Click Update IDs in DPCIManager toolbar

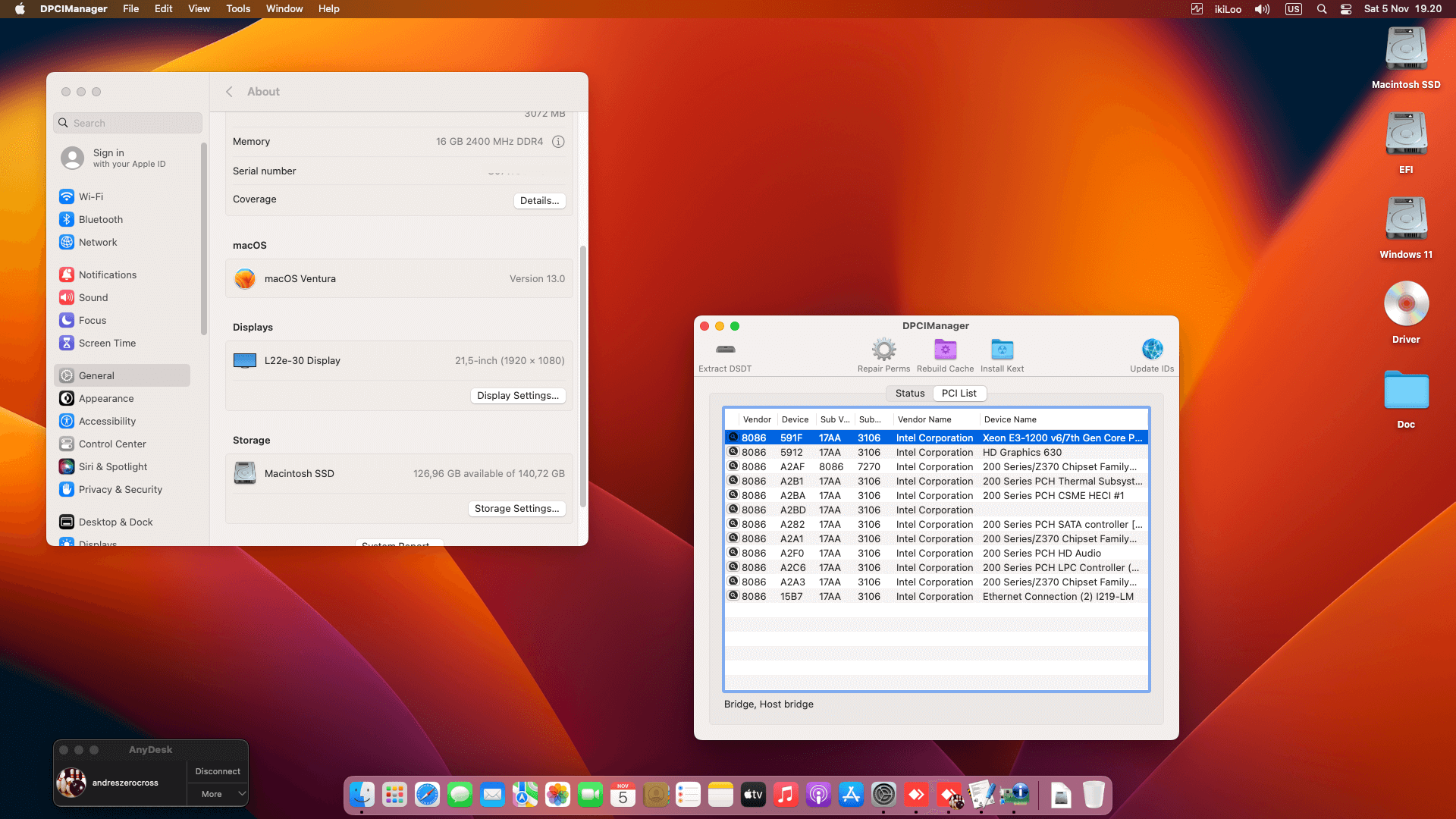click(x=1152, y=354)
